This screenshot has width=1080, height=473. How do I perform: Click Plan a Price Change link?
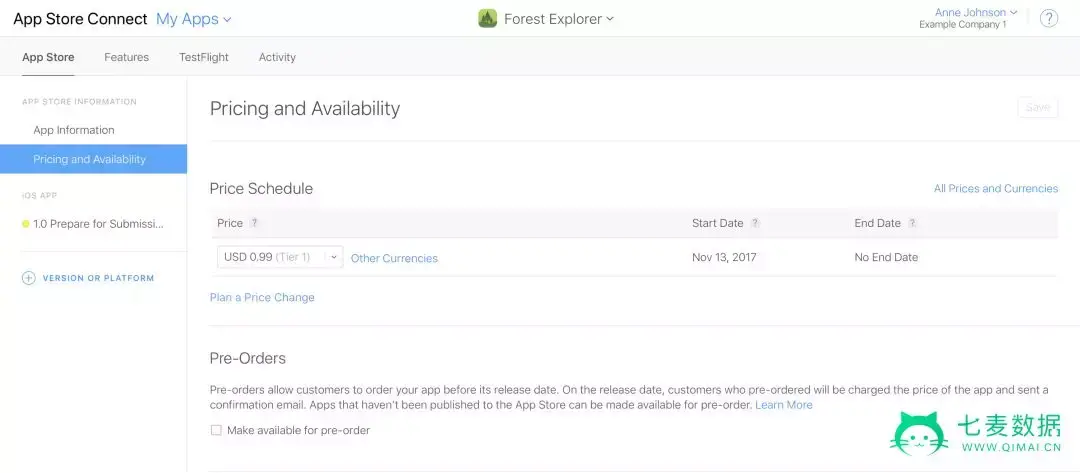(262, 297)
